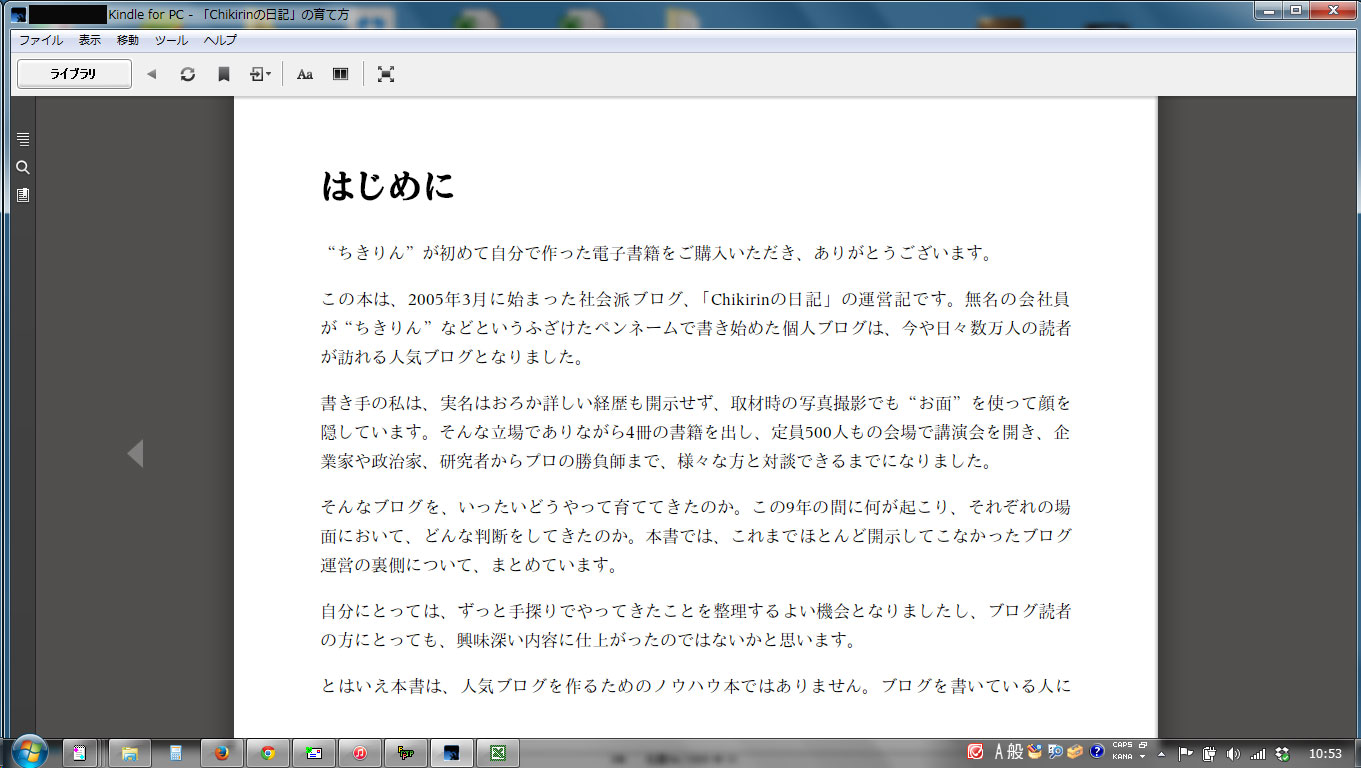This screenshot has width=1361, height=768.
Task: Open the network signal tray icon
Action: pyautogui.click(x=1258, y=753)
